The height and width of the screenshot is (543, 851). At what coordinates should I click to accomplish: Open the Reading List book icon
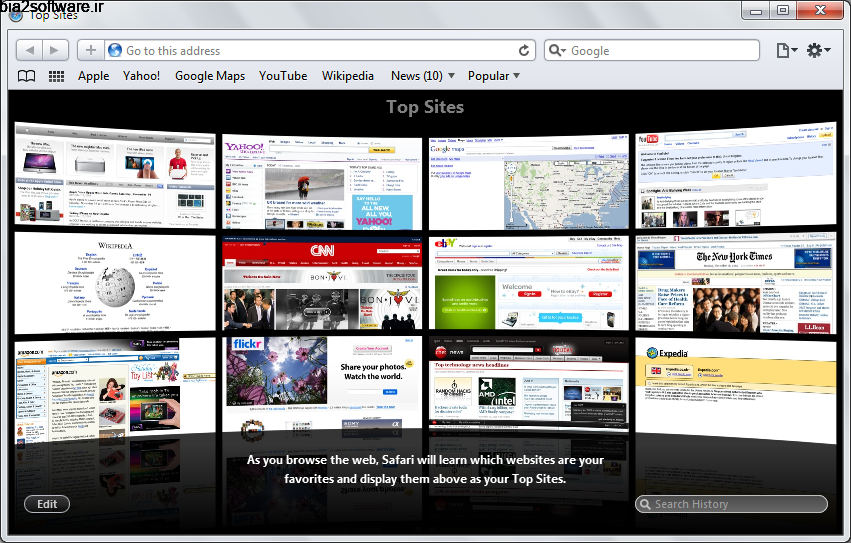[x=27, y=76]
